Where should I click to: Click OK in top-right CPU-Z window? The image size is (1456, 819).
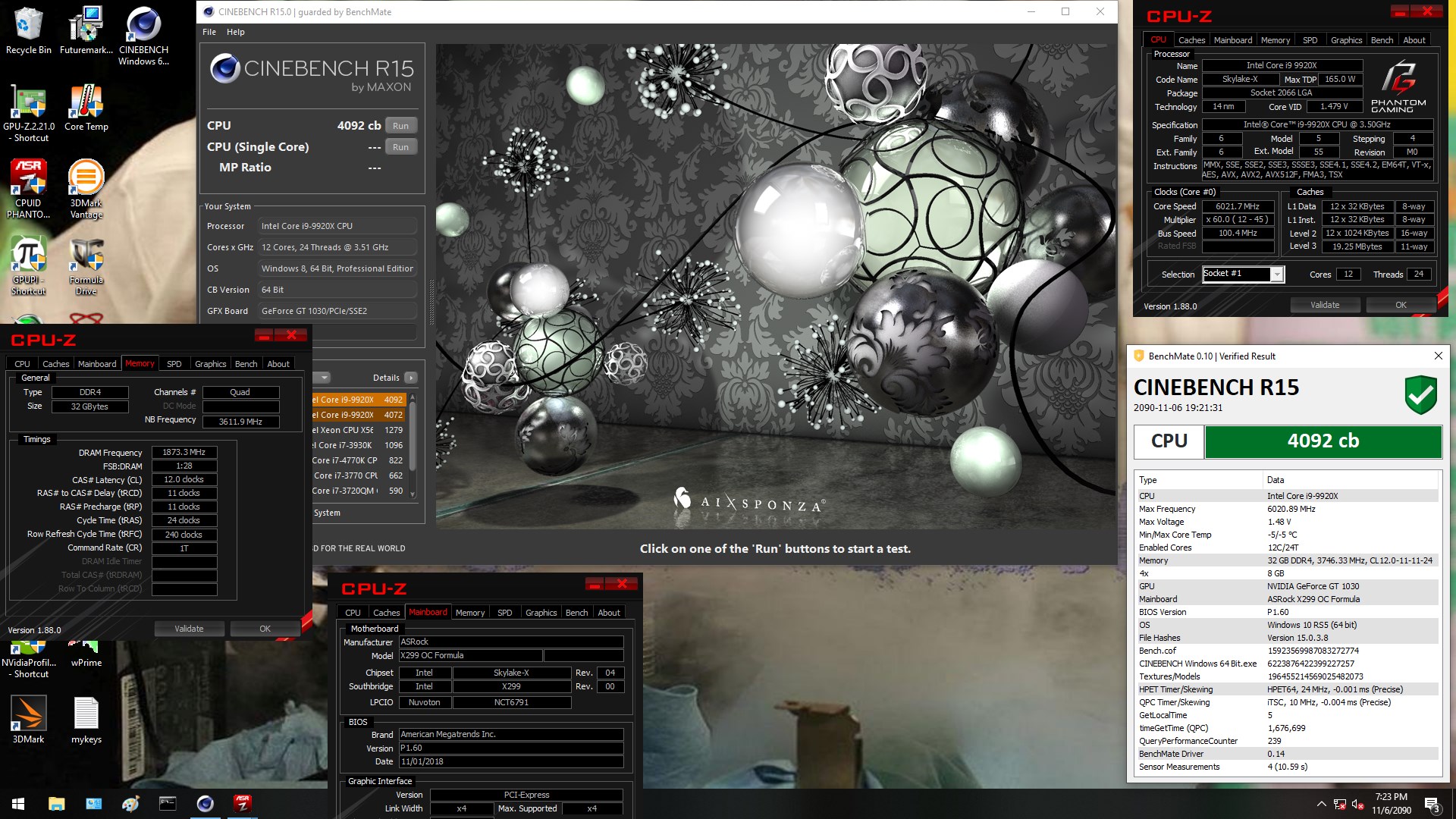(1401, 305)
